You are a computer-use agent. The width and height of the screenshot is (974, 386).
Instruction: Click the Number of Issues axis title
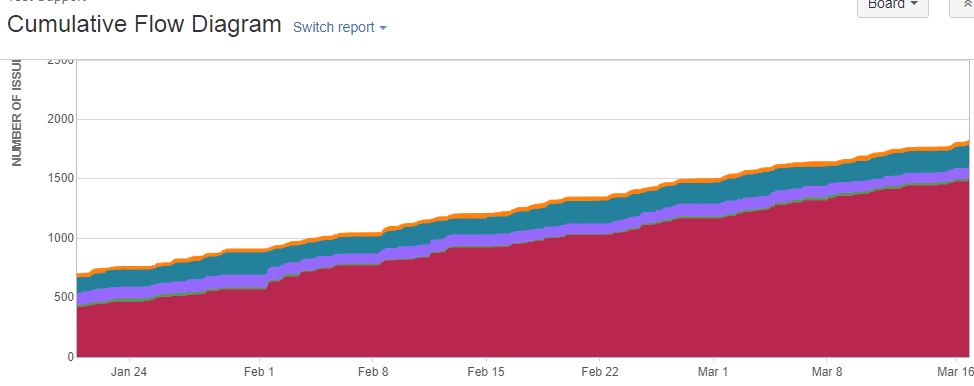(x=17, y=112)
